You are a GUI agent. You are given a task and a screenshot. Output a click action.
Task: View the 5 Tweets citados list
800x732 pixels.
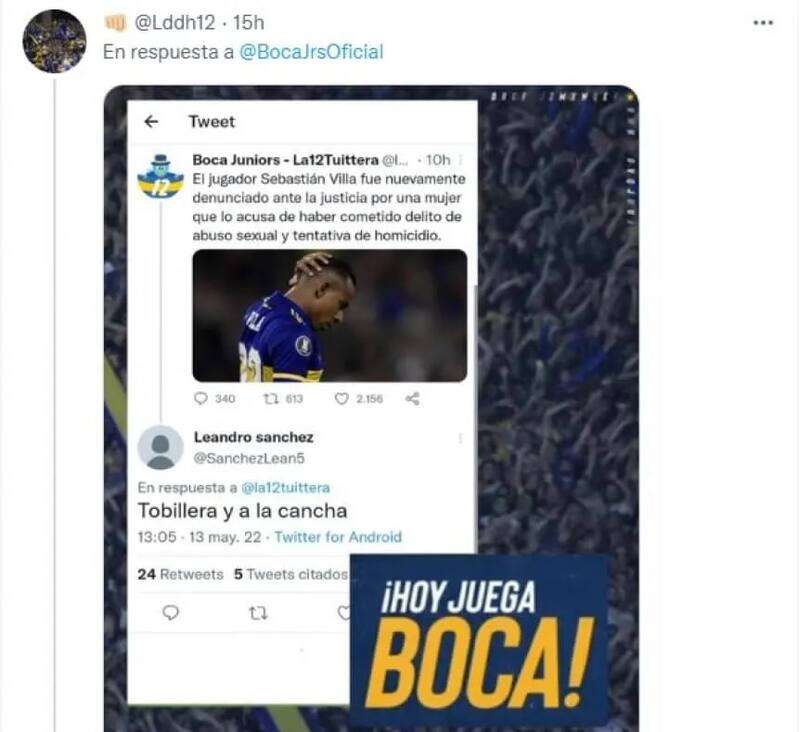tap(291, 574)
